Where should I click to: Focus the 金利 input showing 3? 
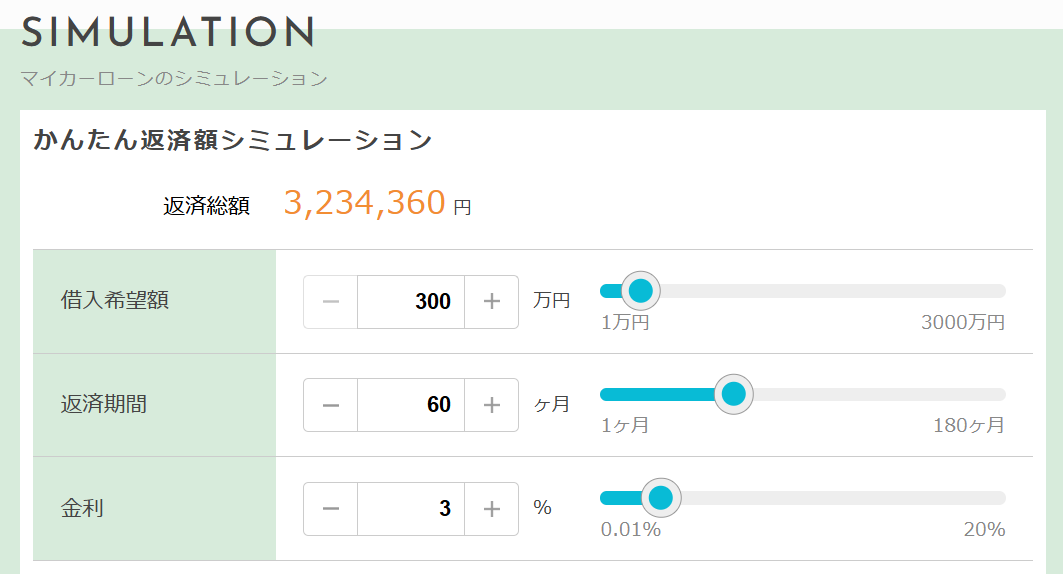point(411,508)
